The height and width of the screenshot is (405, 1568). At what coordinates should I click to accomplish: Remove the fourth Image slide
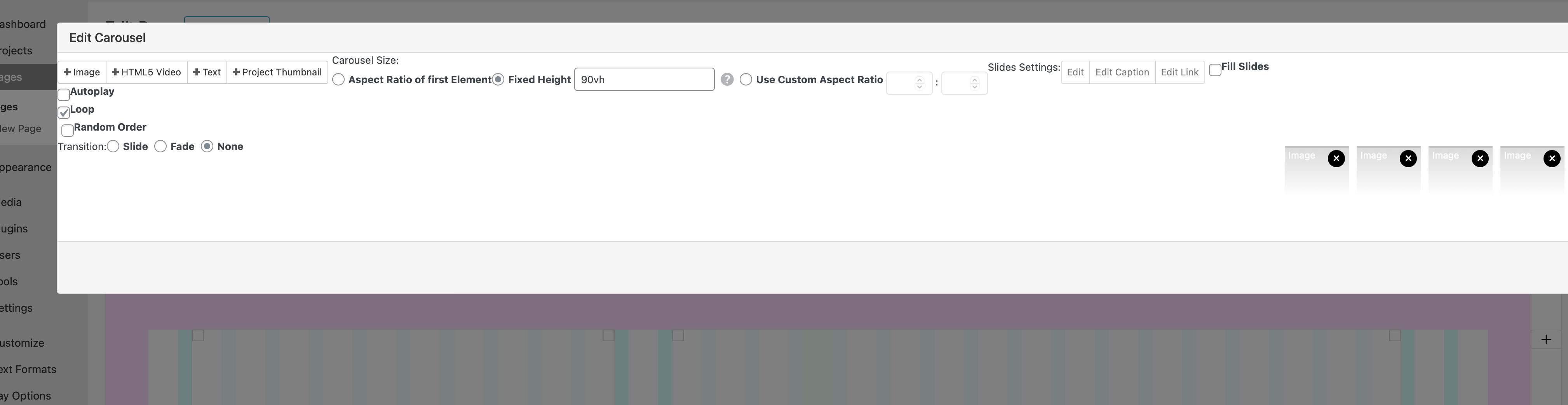(x=1552, y=159)
